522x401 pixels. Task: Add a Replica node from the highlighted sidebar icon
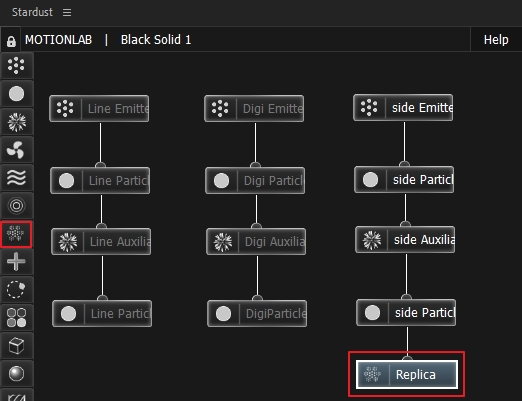click(16, 234)
